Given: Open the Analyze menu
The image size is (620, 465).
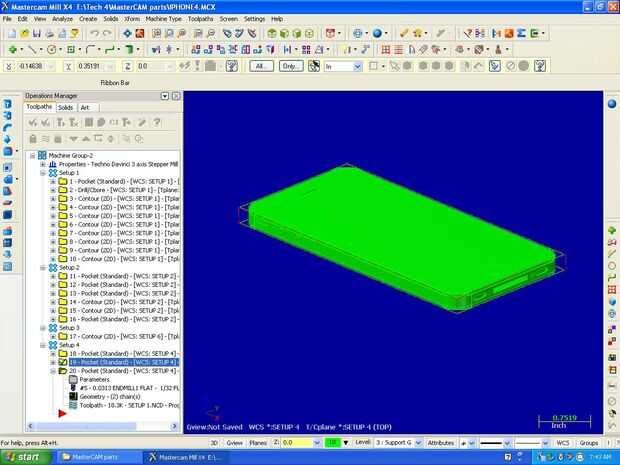Looking at the screenshot, I should pyautogui.click(x=62, y=19).
